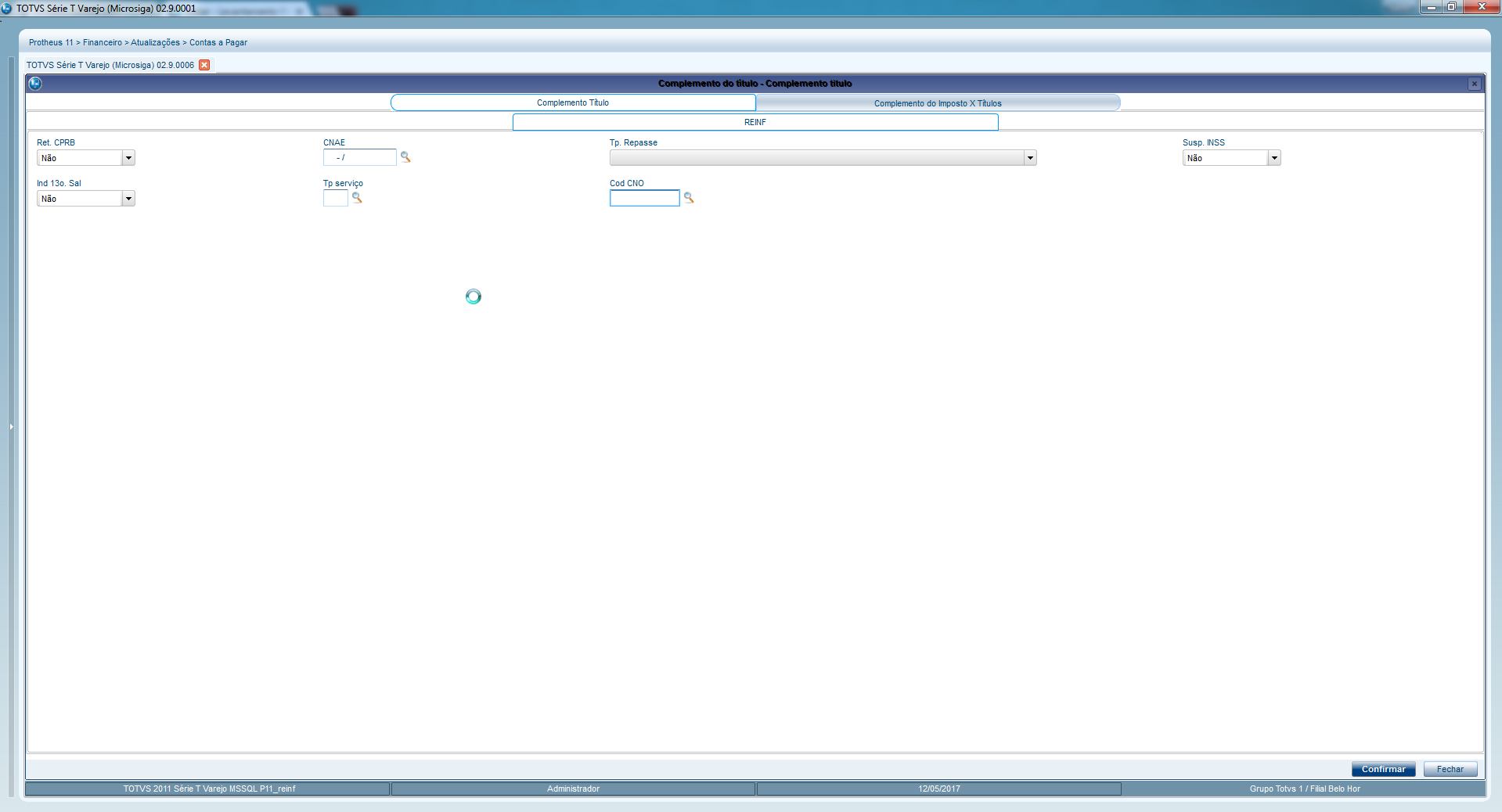Click the TOTVS Série T Varejo 02.9.0006 tab

point(110,65)
